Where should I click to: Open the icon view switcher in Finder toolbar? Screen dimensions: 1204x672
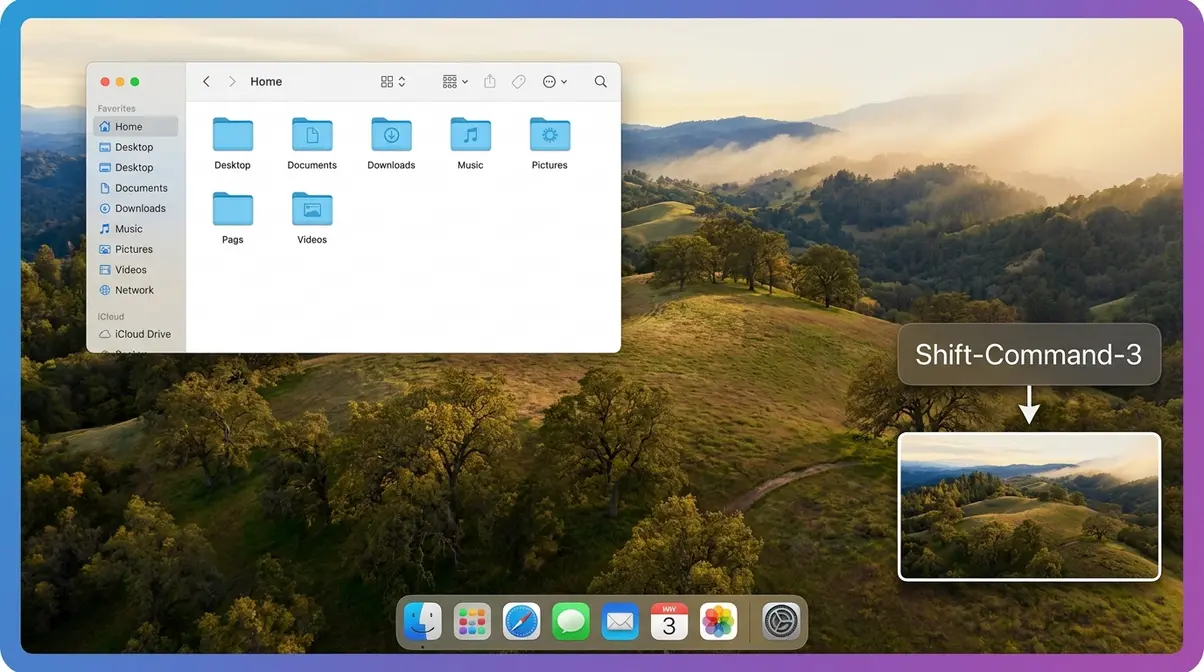pos(393,82)
